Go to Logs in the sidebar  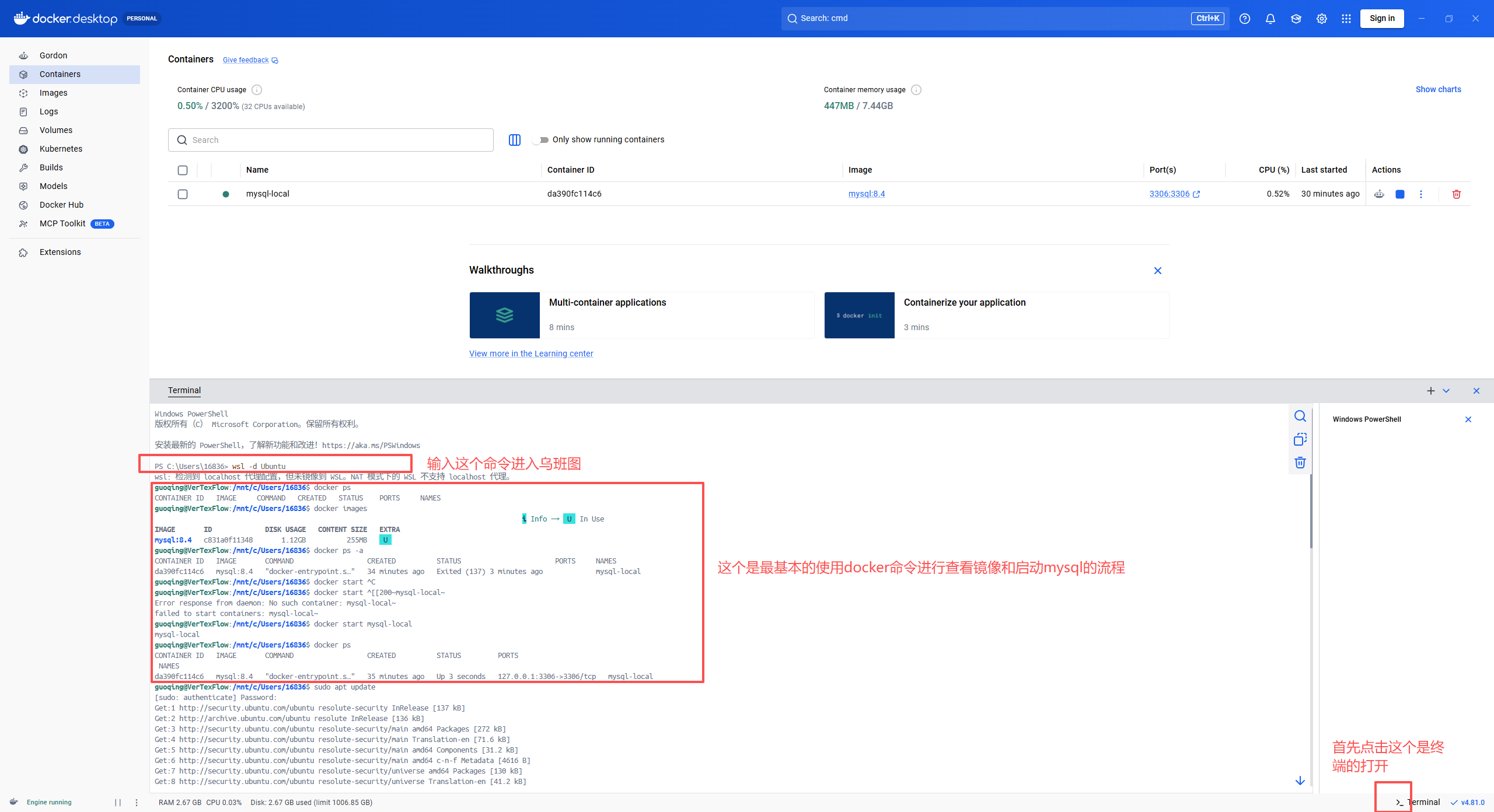click(75, 111)
